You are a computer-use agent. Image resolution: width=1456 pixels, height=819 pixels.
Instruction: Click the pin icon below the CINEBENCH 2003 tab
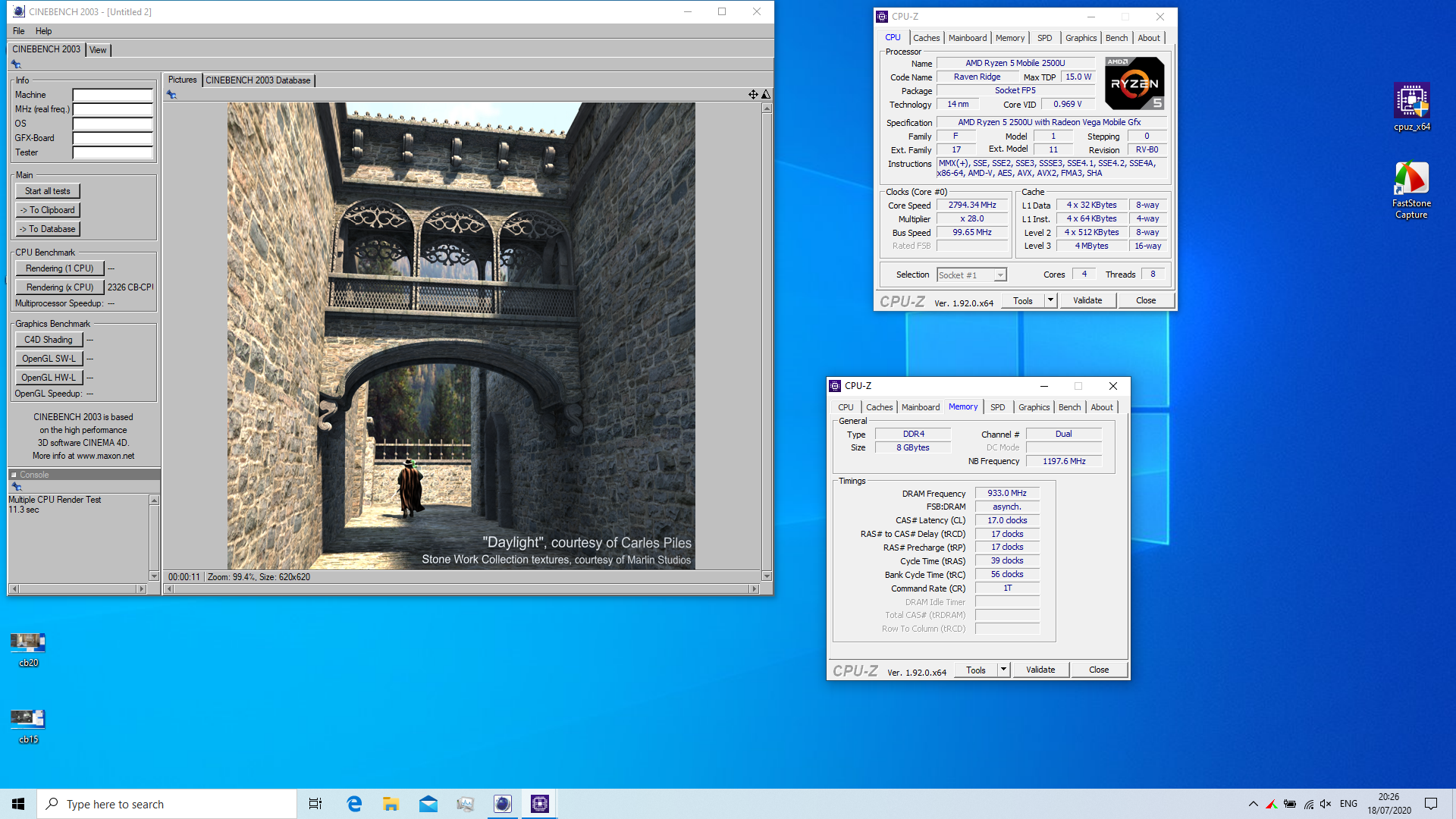coord(16,64)
